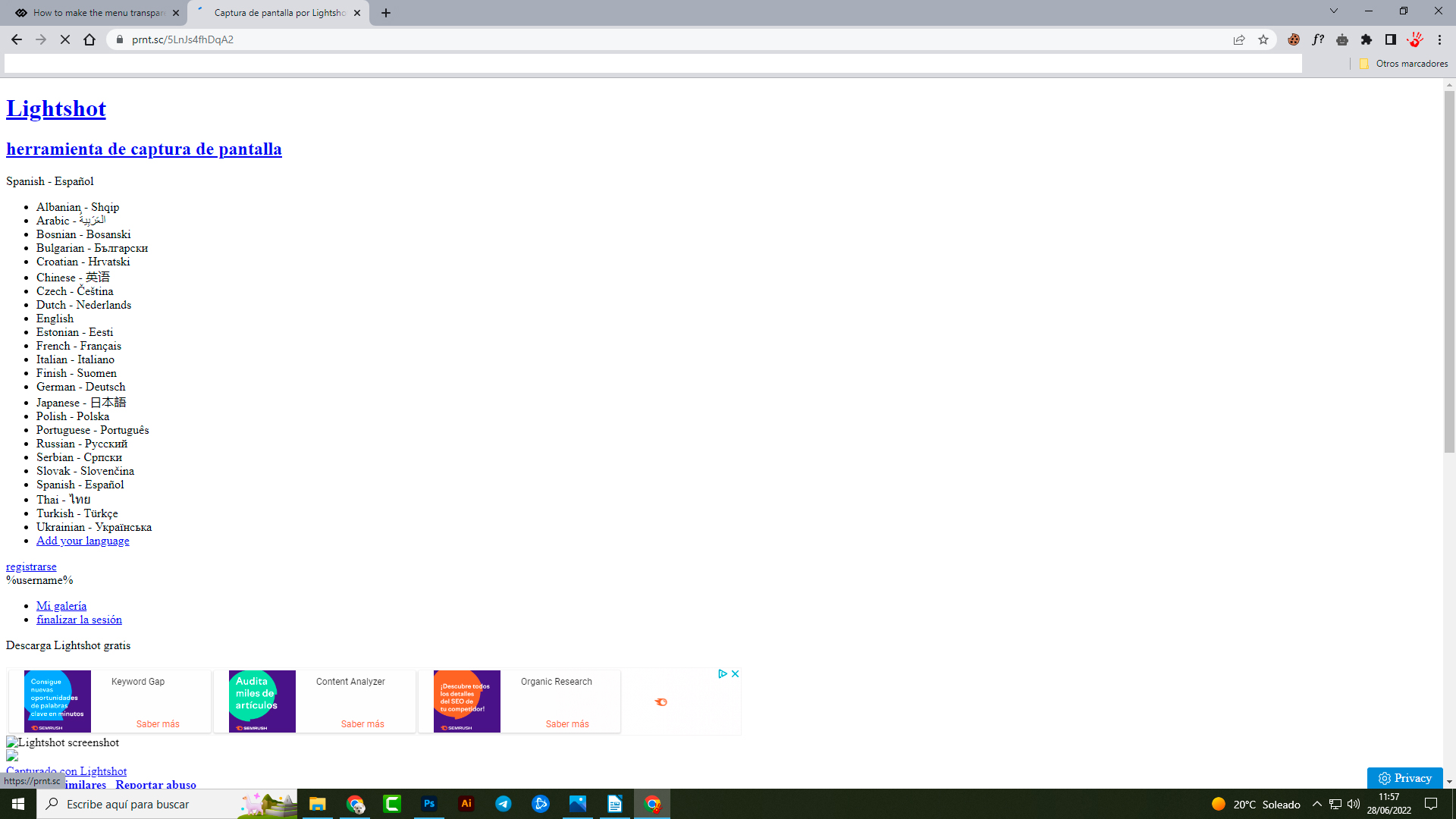Screen dimensions: 1456x819
Task: Stop loading the page
Action: pos(65,39)
